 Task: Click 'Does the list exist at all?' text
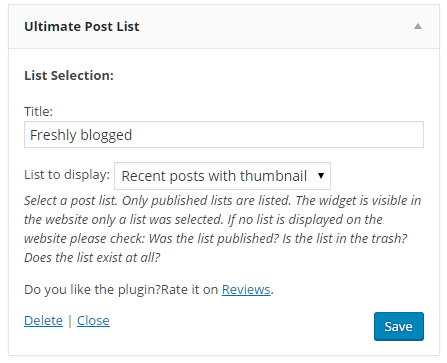coord(92,257)
